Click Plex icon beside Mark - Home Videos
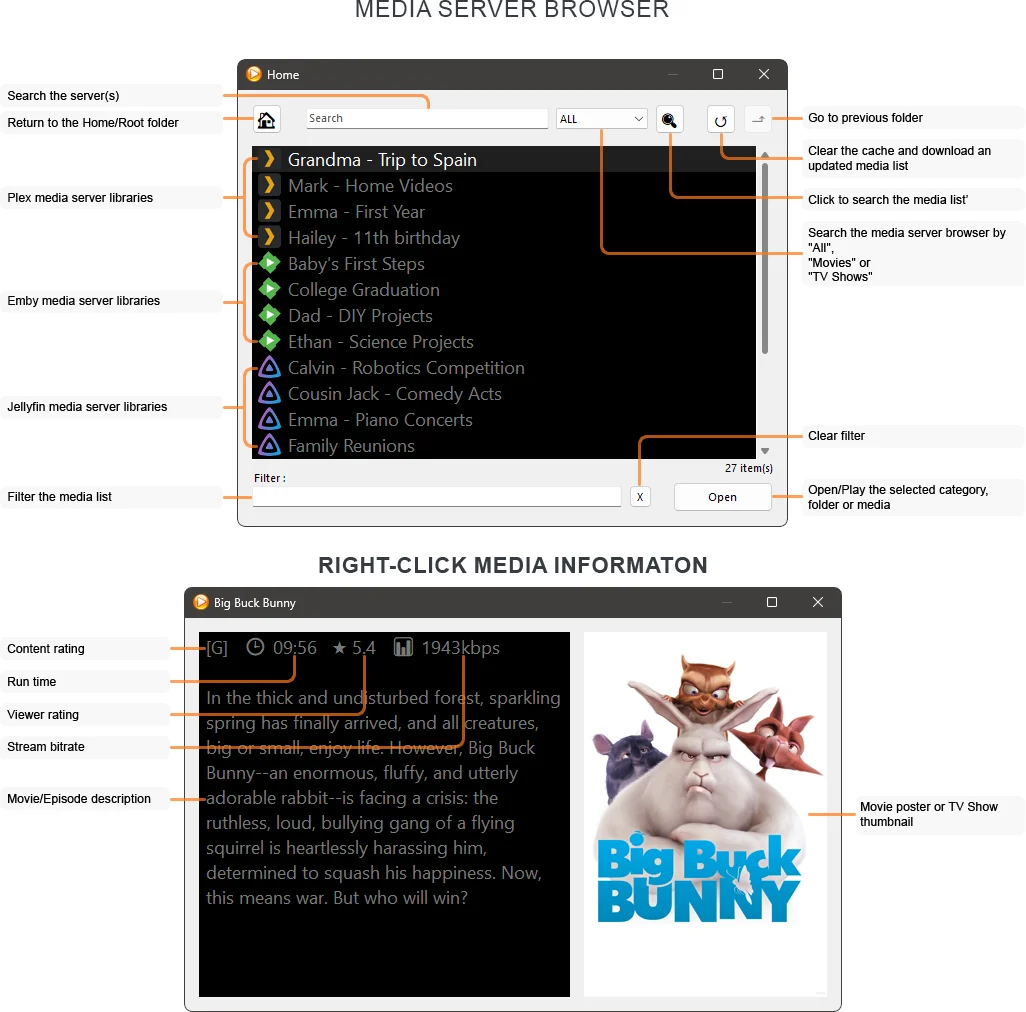 (269, 185)
